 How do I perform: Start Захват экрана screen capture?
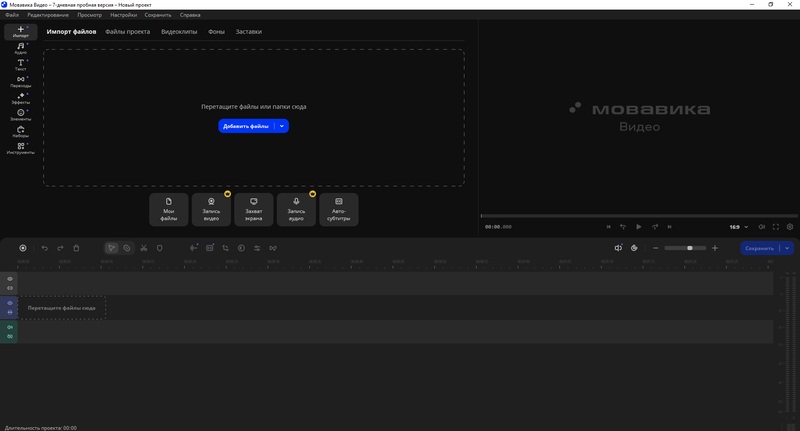click(254, 209)
